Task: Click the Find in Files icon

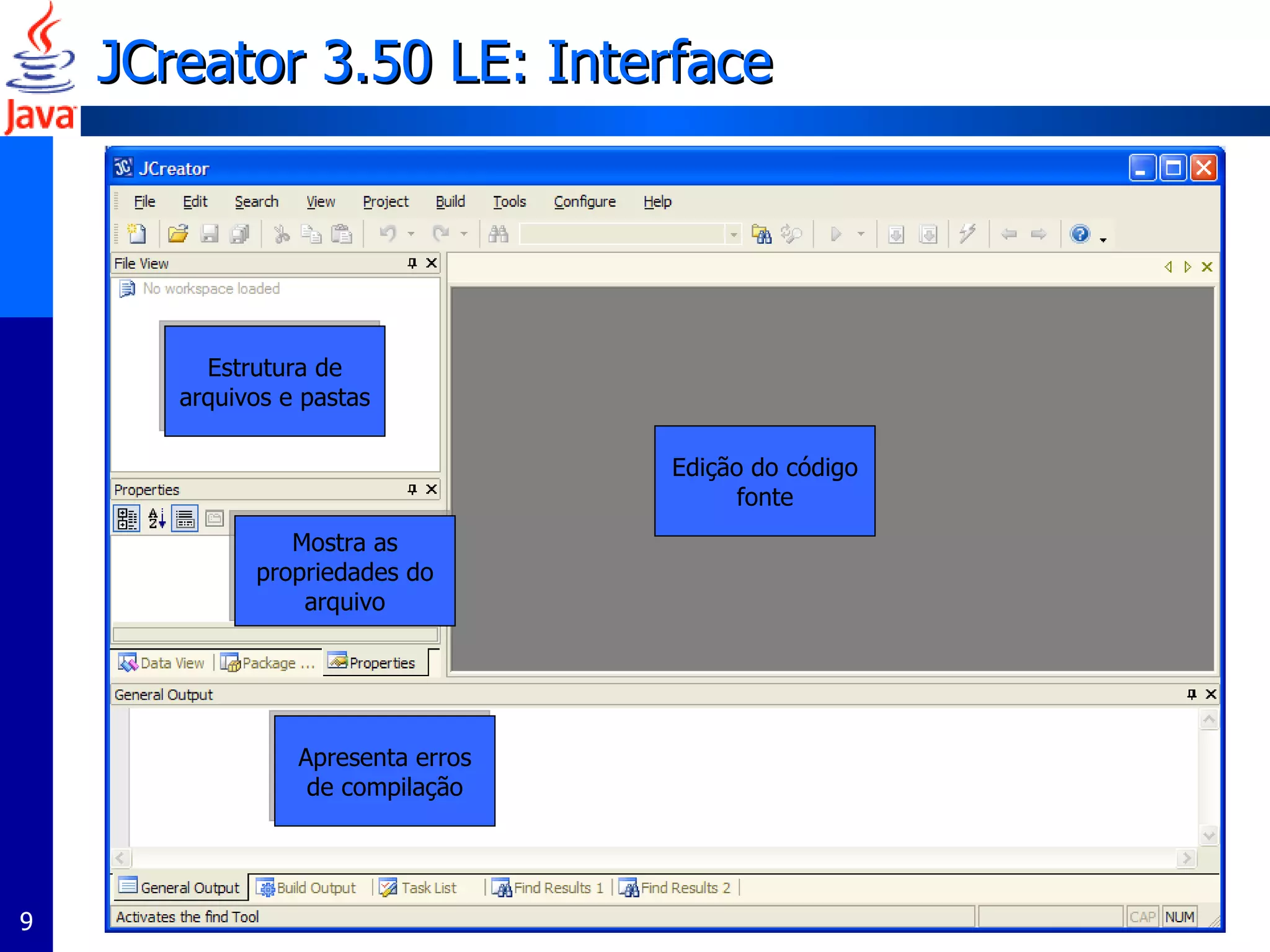Action: (762, 234)
